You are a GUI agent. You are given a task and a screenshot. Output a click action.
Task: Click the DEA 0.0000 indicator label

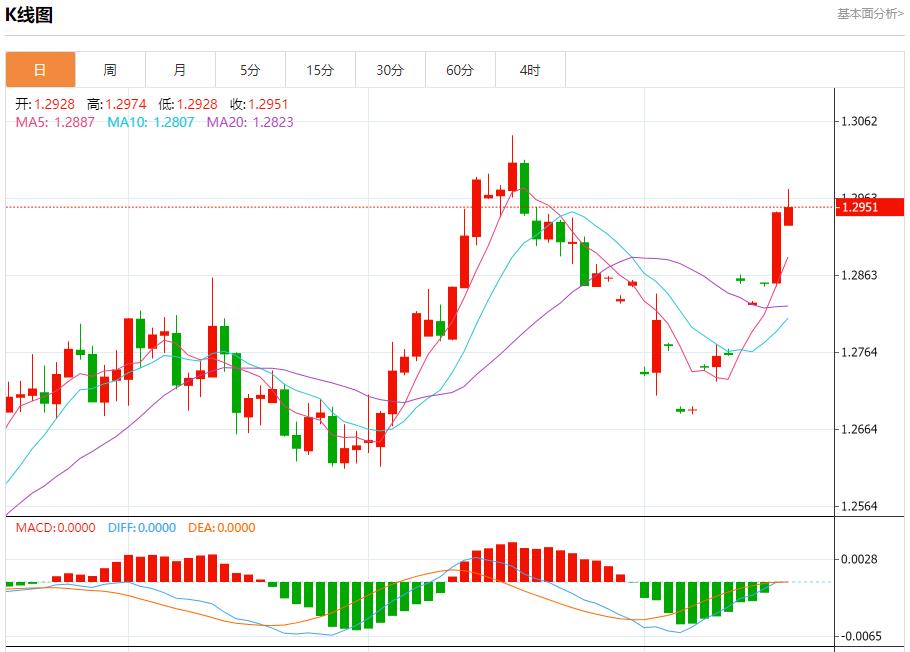[220, 528]
